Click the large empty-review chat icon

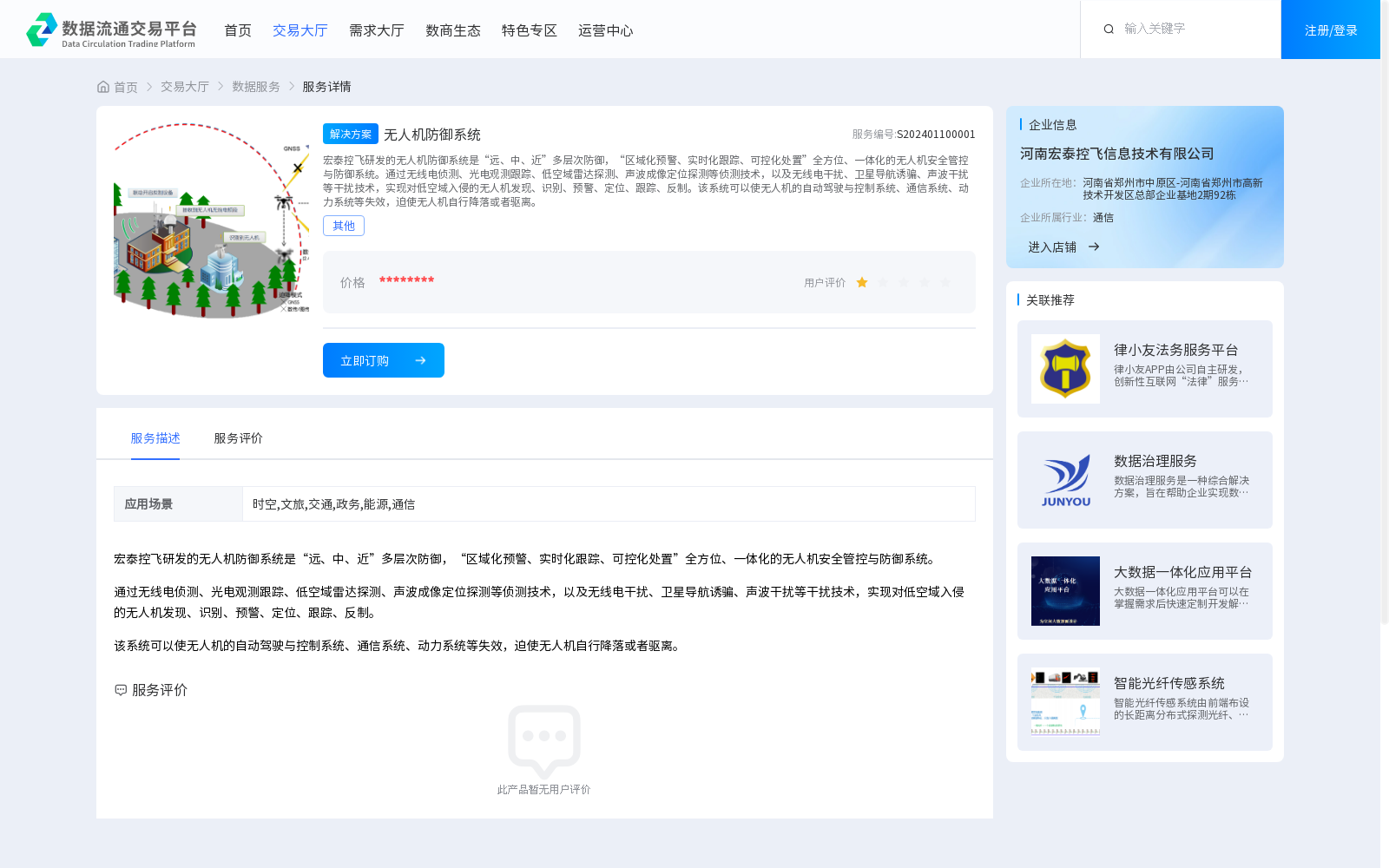point(544,741)
